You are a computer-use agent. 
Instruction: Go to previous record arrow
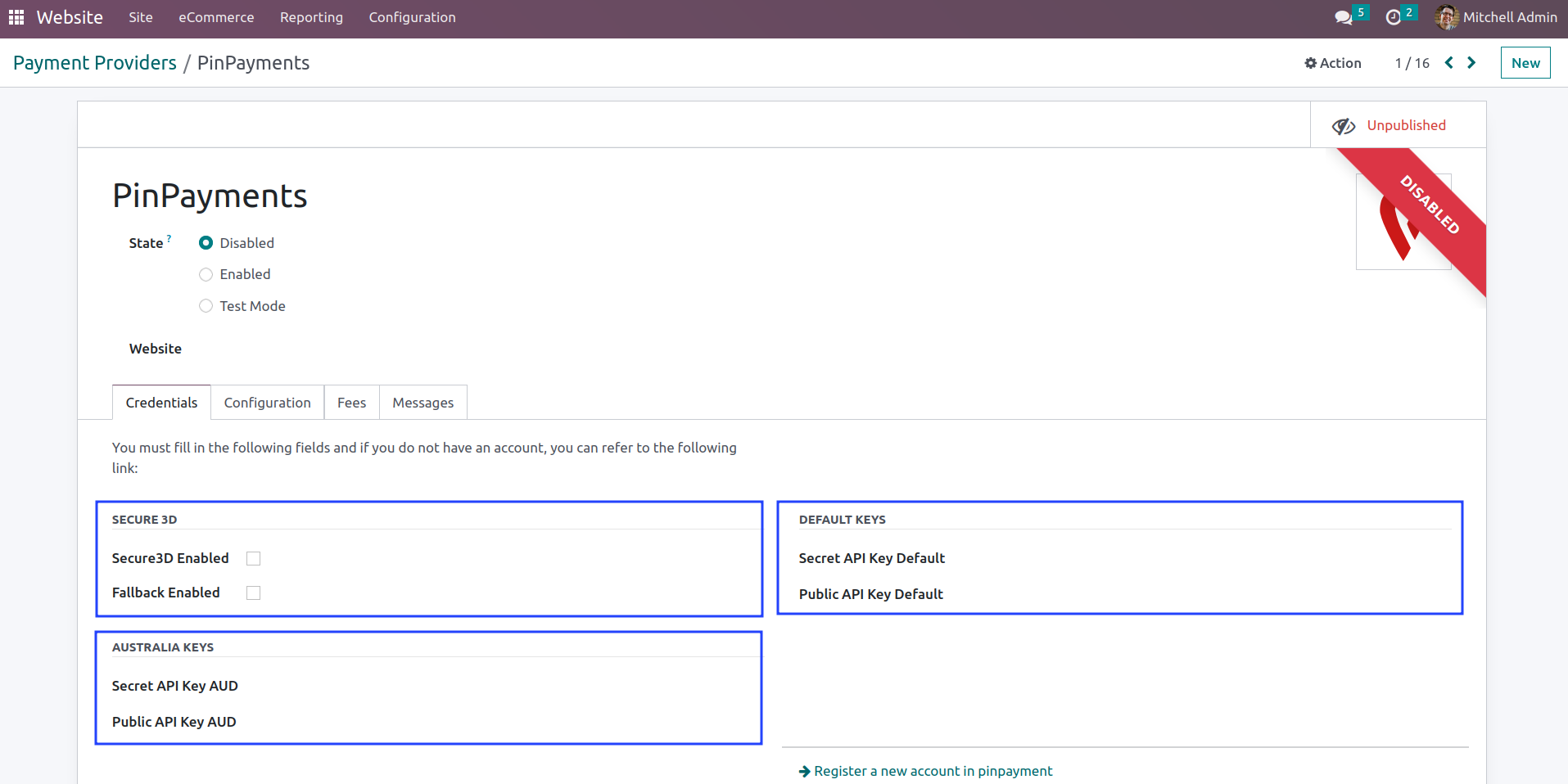click(x=1449, y=63)
